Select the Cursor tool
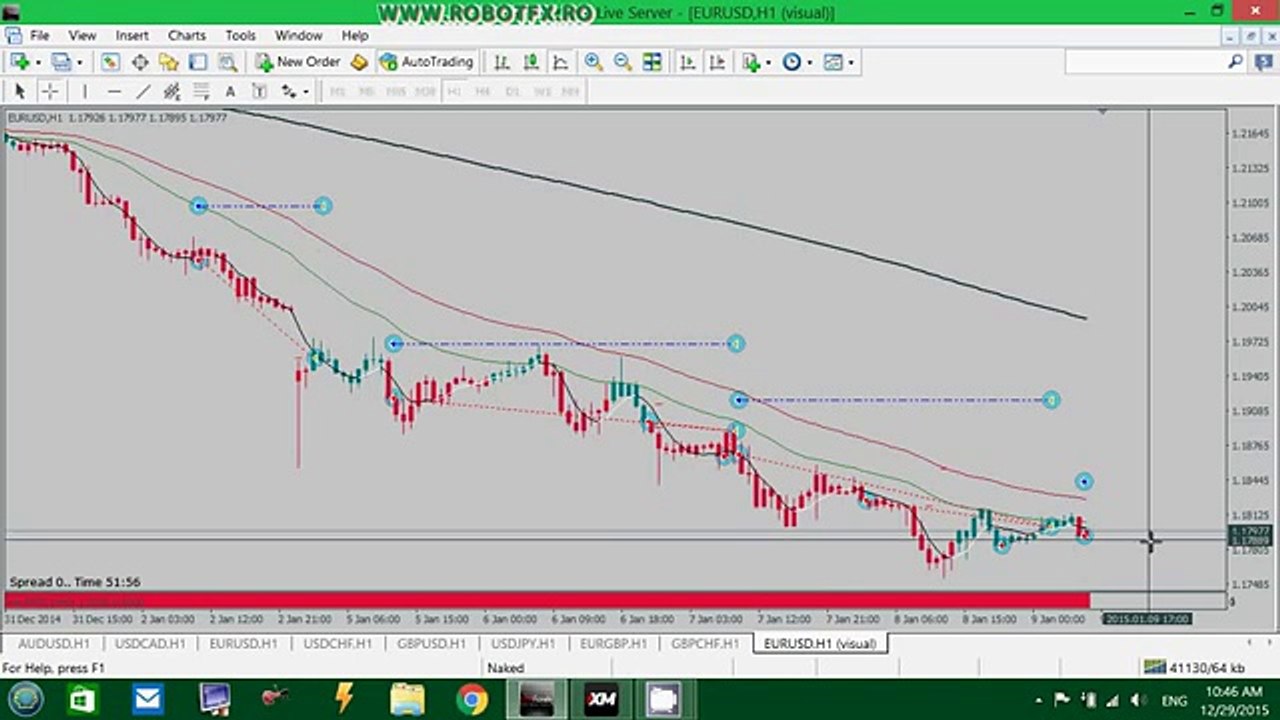This screenshot has height=720, width=1280. coord(20,91)
